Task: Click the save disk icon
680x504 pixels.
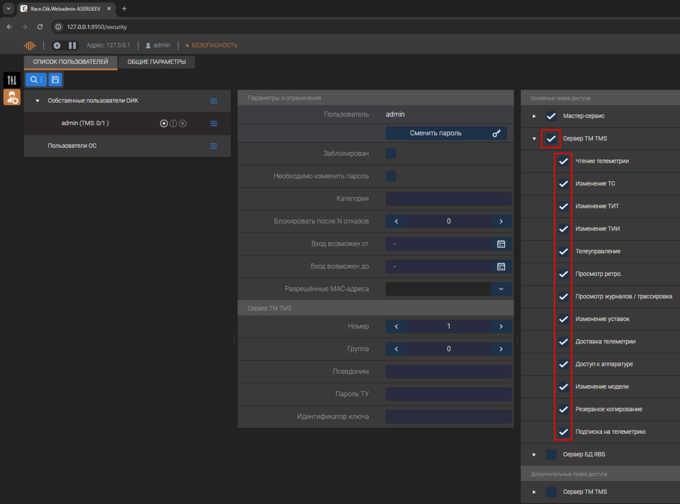Action: click(55, 80)
